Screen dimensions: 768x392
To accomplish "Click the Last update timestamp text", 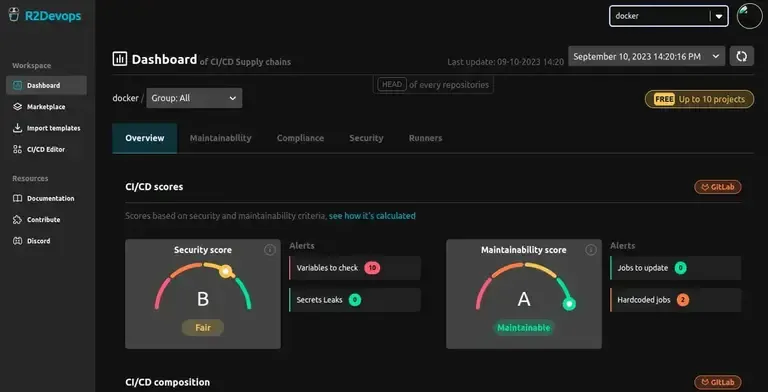I will [505, 62].
